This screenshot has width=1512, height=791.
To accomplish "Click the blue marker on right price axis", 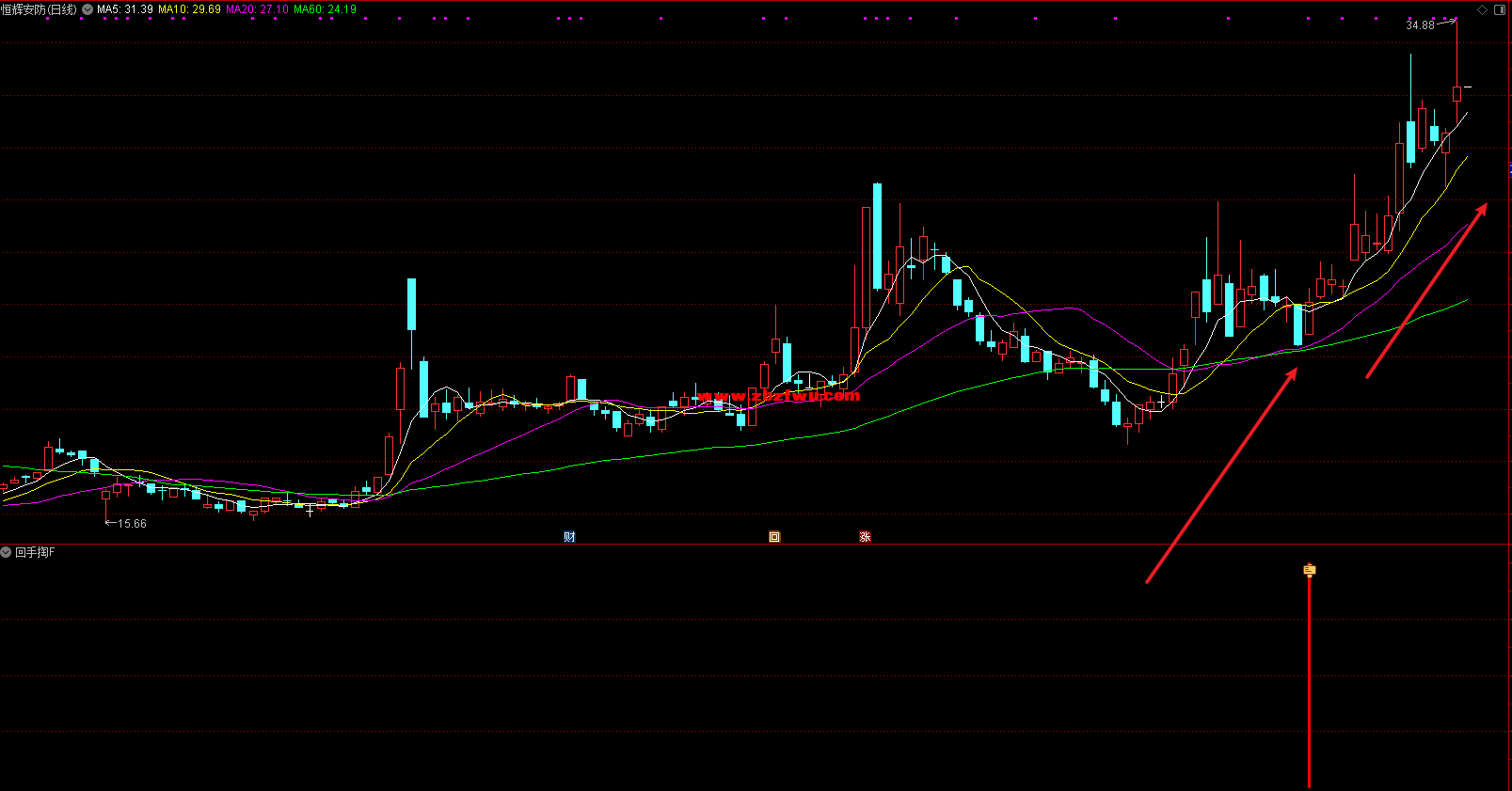I will click(x=1509, y=169).
